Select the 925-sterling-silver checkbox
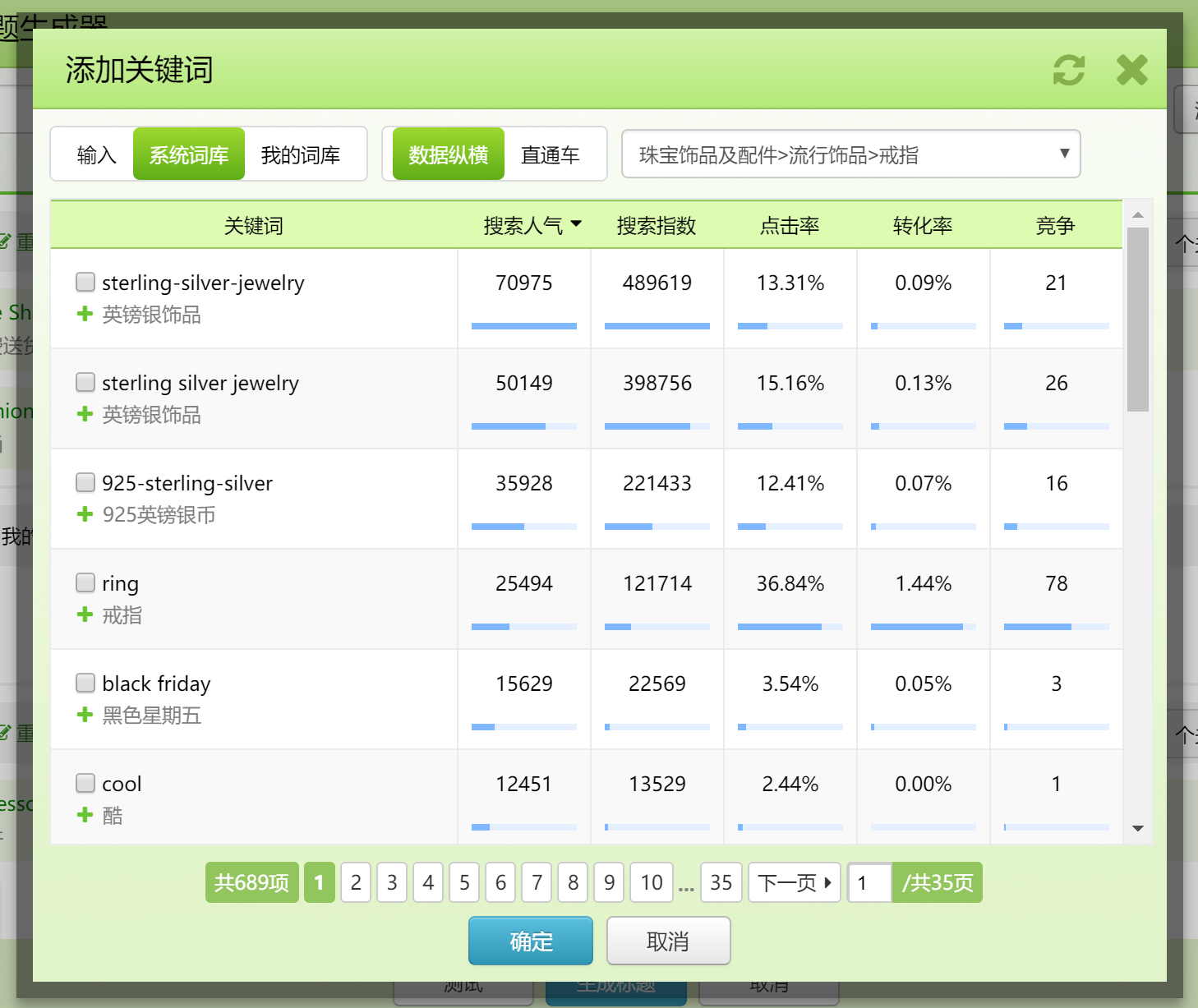Image resolution: width=1198 pixels, height=1008 pixels. (x=85, y=482)
